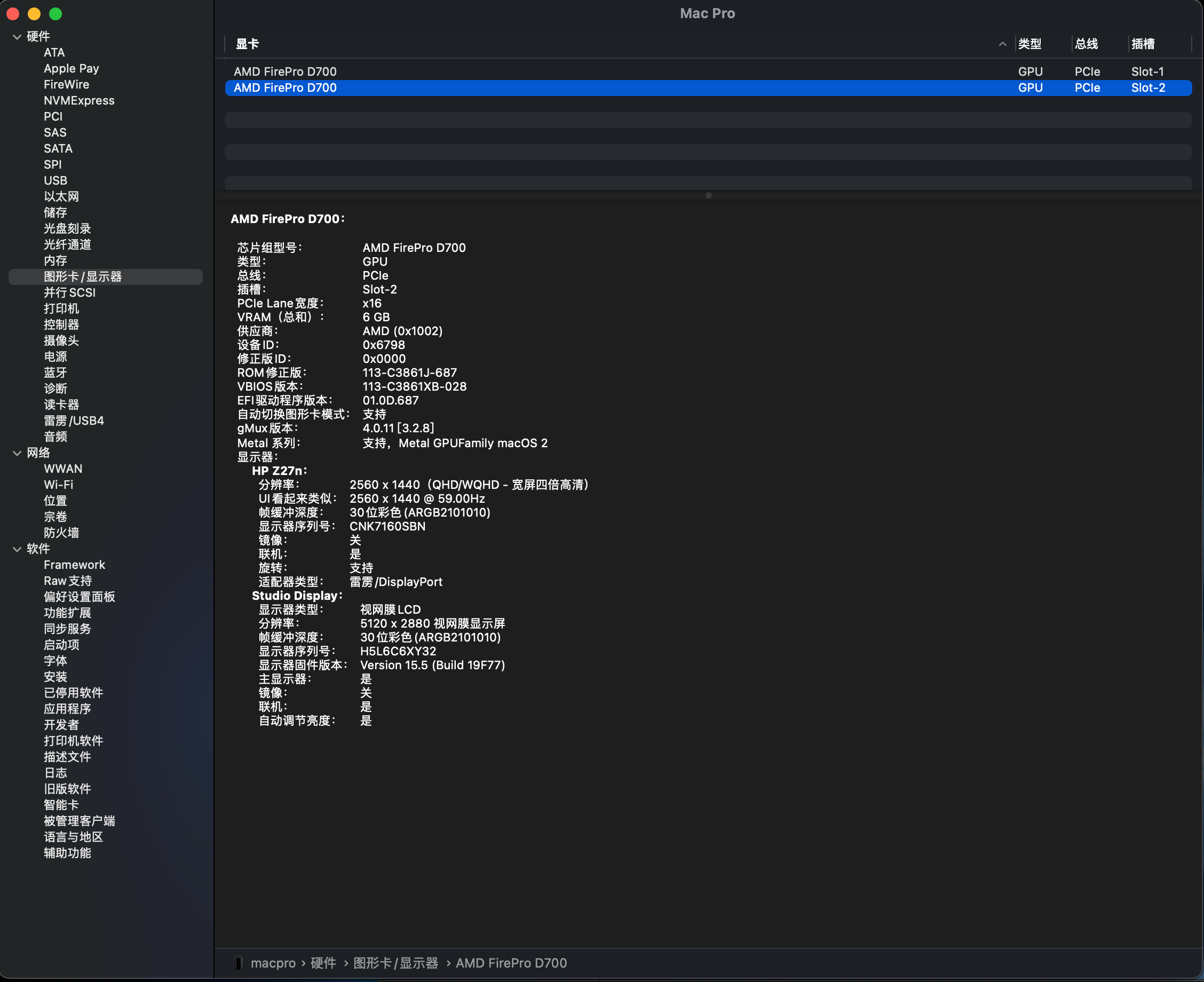The height and width of the screenshot is (982, 1204).
Task: Select 内存 in the sidebar
Action: [56, 261]
